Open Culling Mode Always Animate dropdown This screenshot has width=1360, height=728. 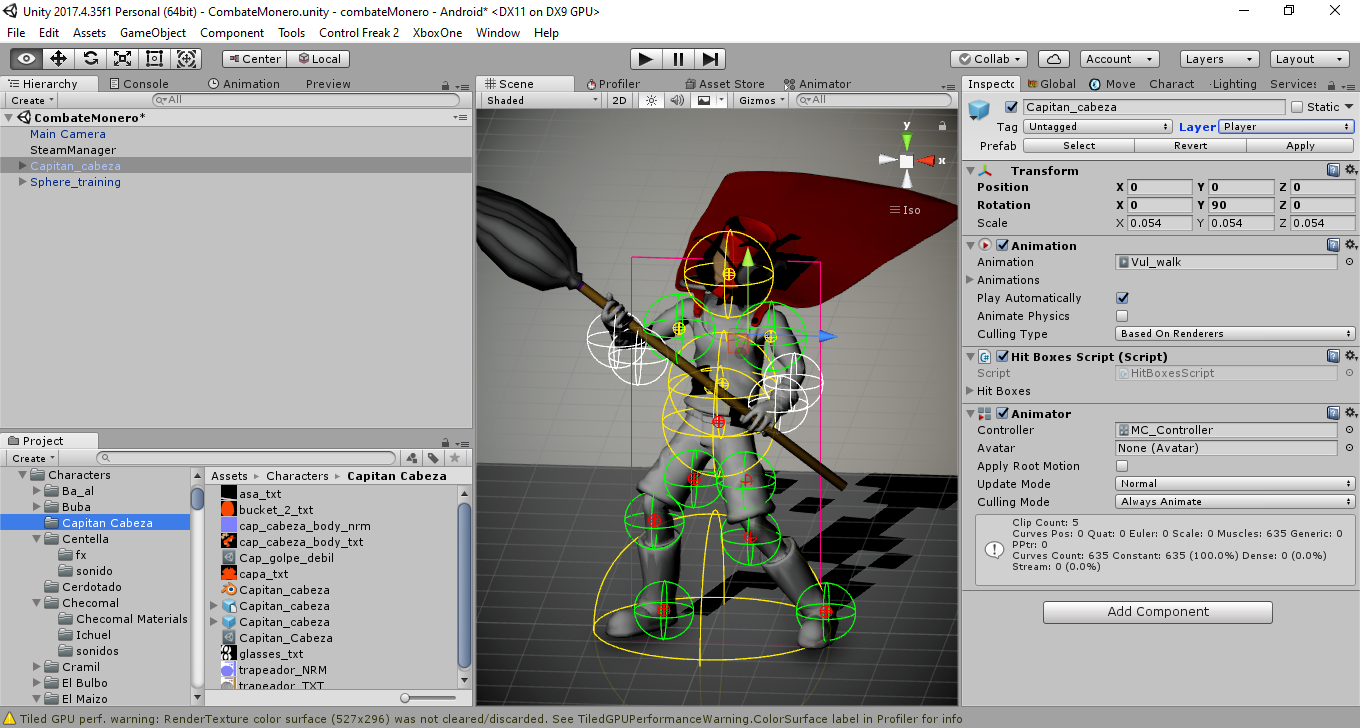1235,502
